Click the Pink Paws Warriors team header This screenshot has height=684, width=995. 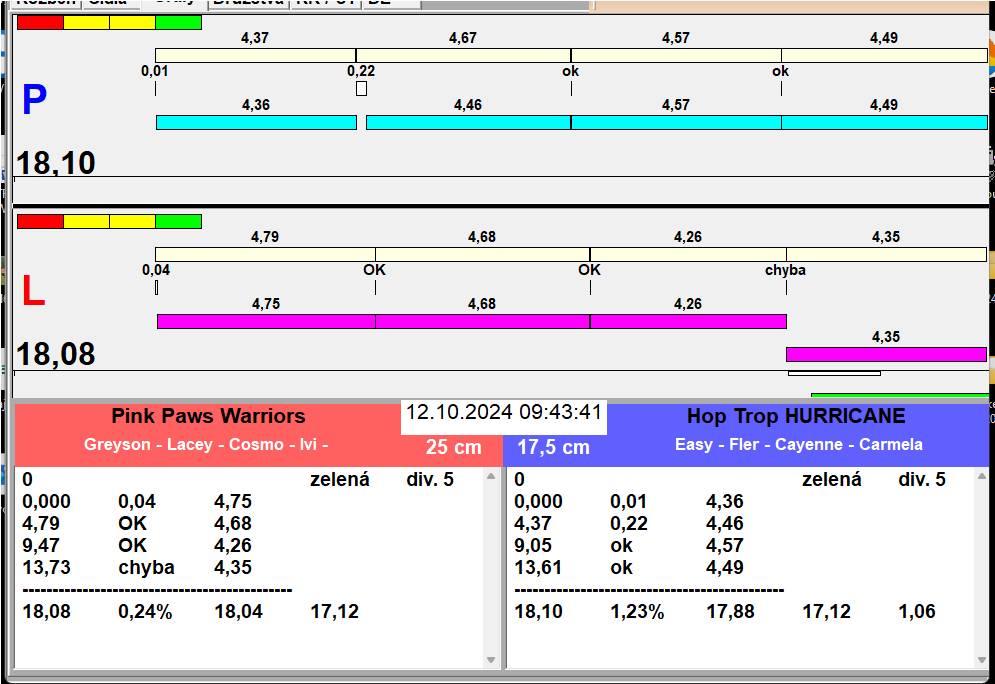[208, 416]
